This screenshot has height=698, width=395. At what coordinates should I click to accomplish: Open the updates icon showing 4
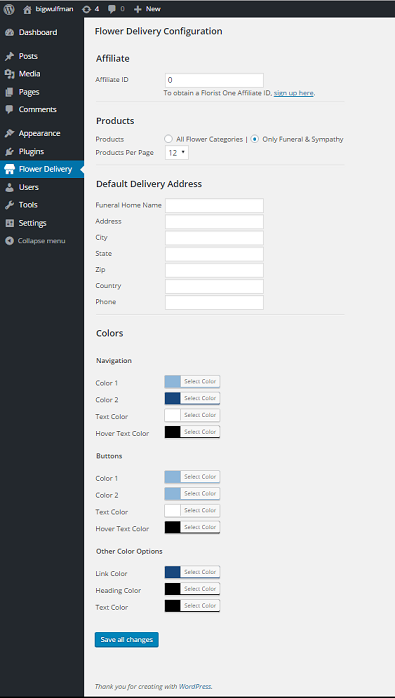87,9
